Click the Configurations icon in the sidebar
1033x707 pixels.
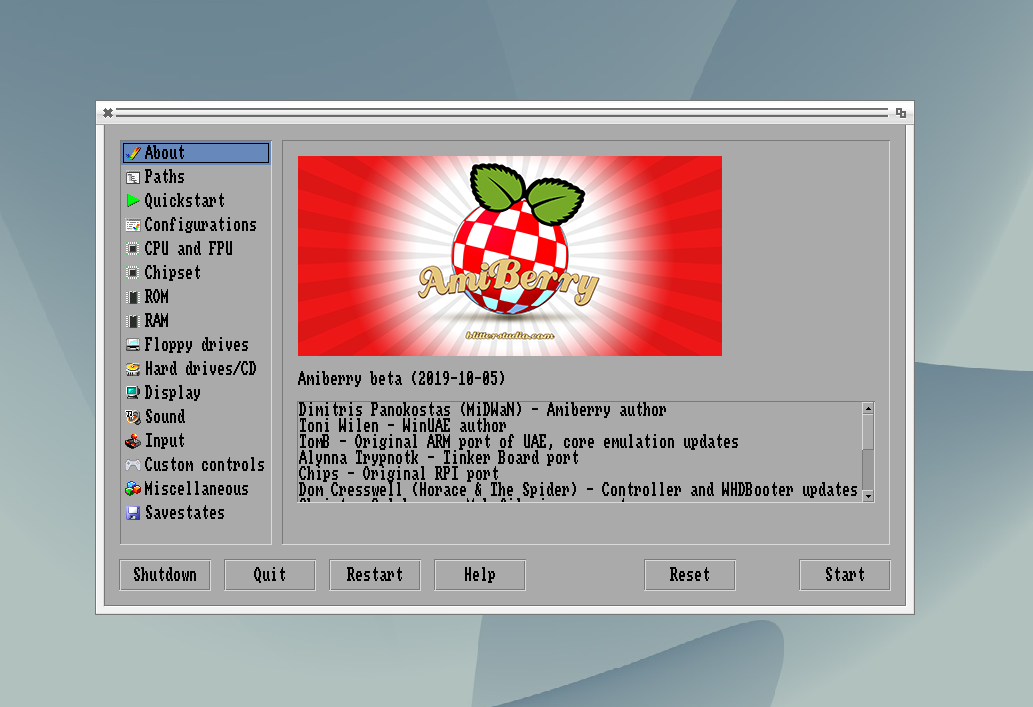(133, 225)
